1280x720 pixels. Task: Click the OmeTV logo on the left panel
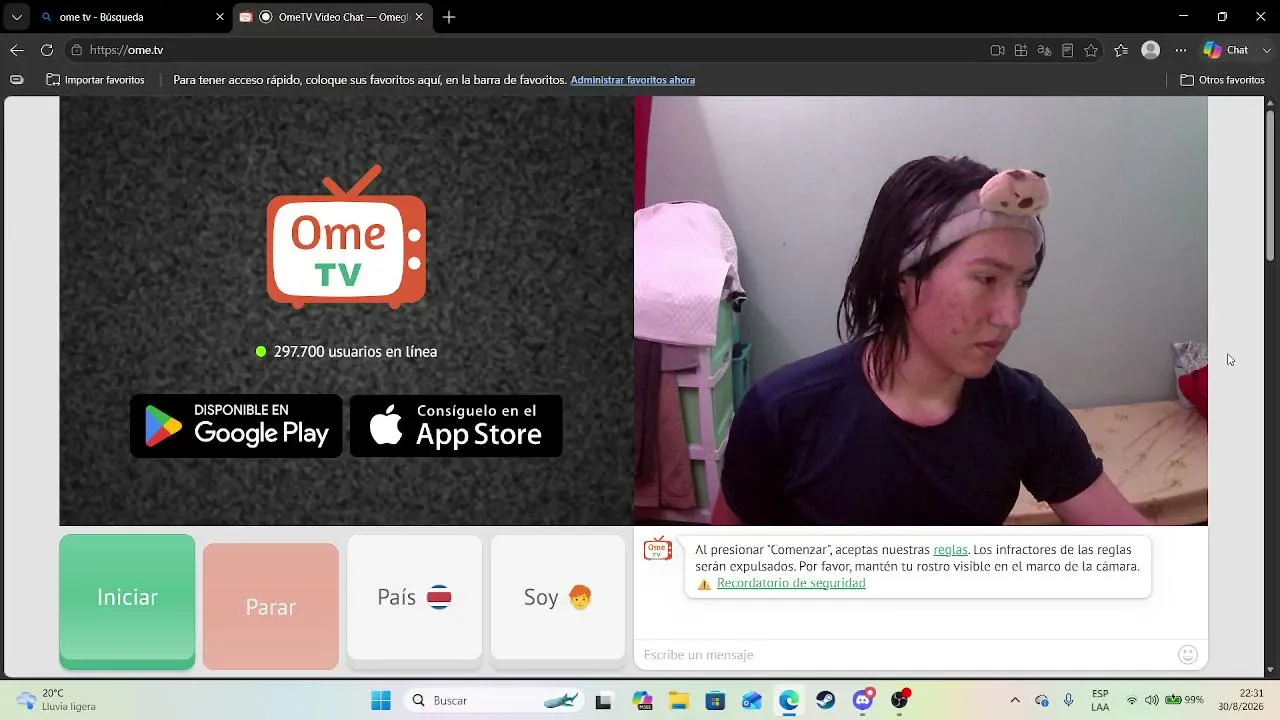click(346, 237)
